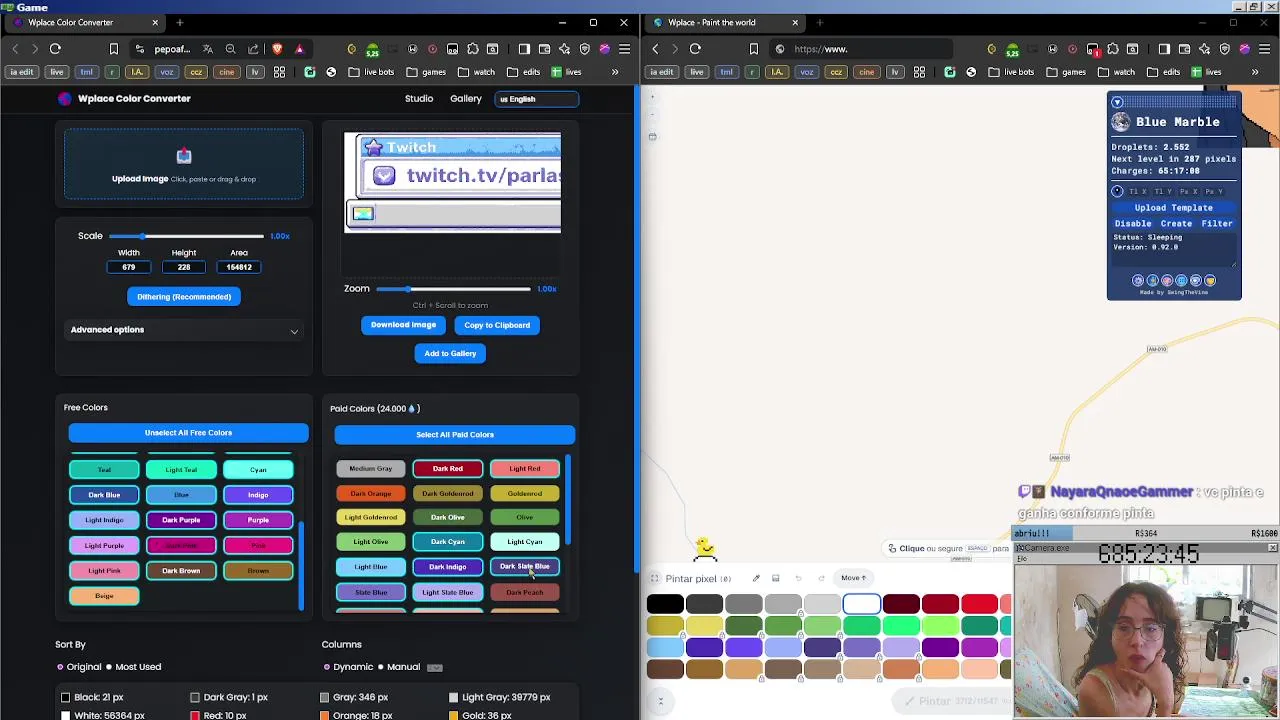Click the Width input field
This screenshot has height=720, width=1280.
coord(129,267)
